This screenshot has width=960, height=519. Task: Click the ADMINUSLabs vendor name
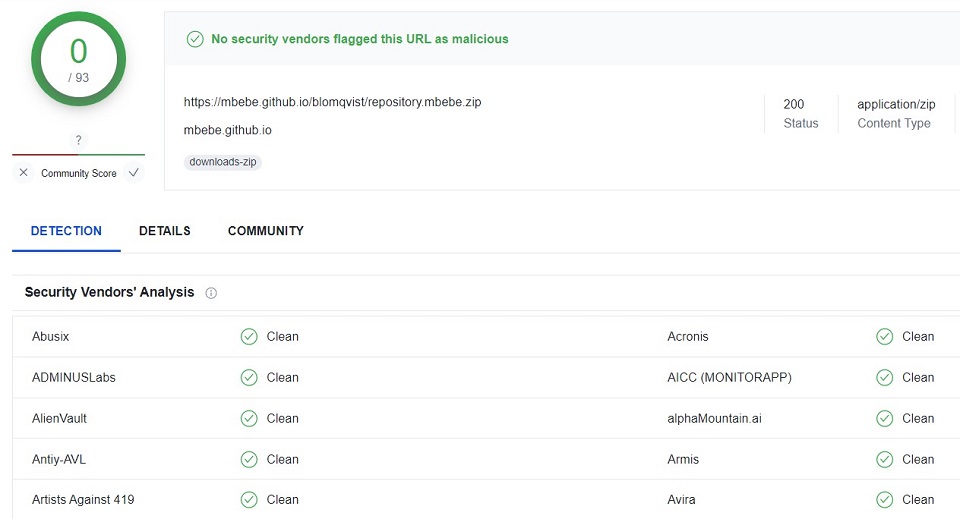point(73,378)
